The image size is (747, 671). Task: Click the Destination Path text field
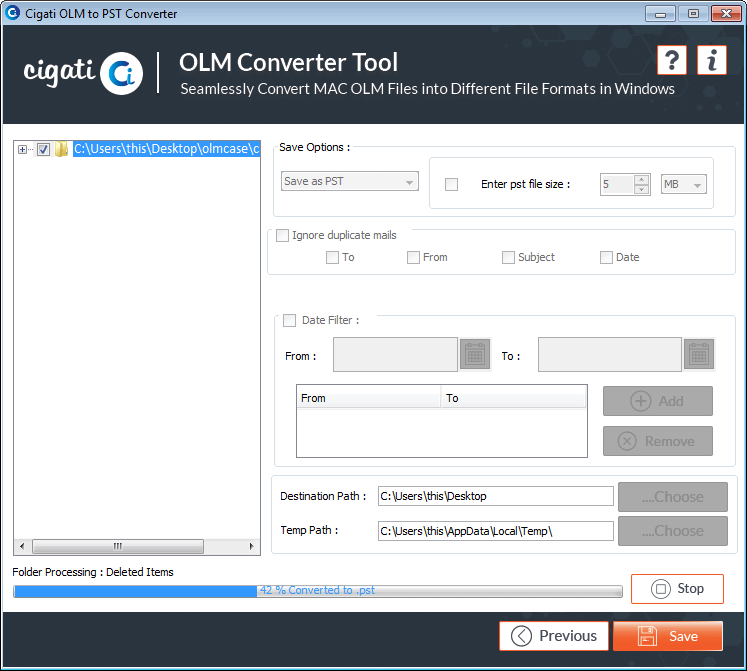tap(495, 496)
